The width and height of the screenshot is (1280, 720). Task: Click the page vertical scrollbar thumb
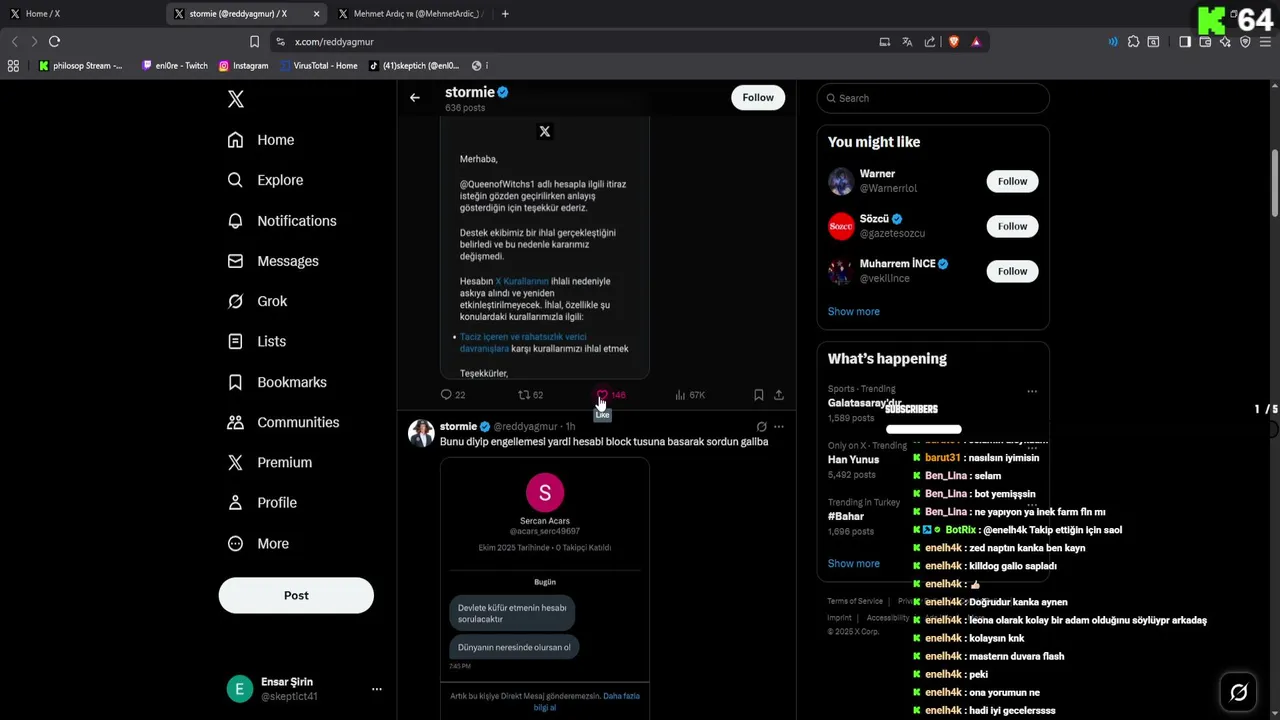pyautogui.click(x=1275, y=182)
